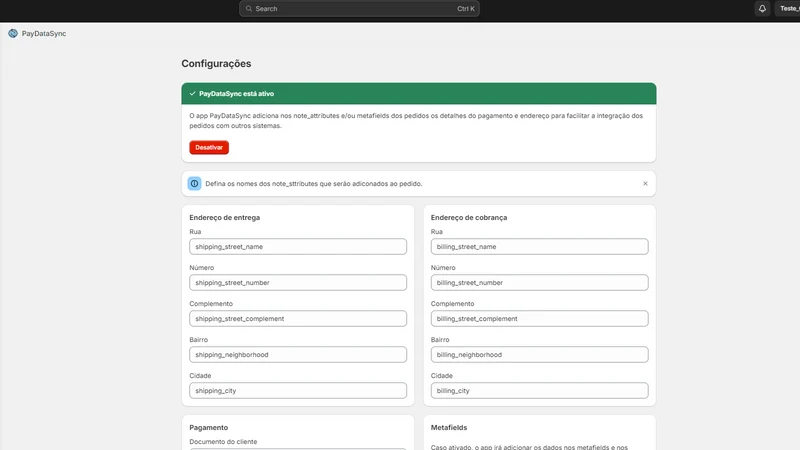
Task: Click the Desativar button
Action: [209, 147]
